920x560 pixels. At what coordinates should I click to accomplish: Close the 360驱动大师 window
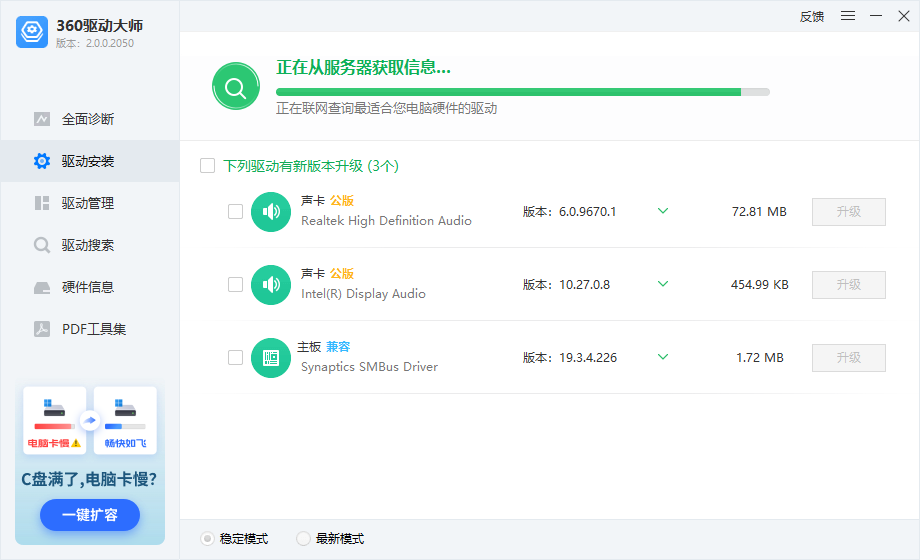[904, 16]
